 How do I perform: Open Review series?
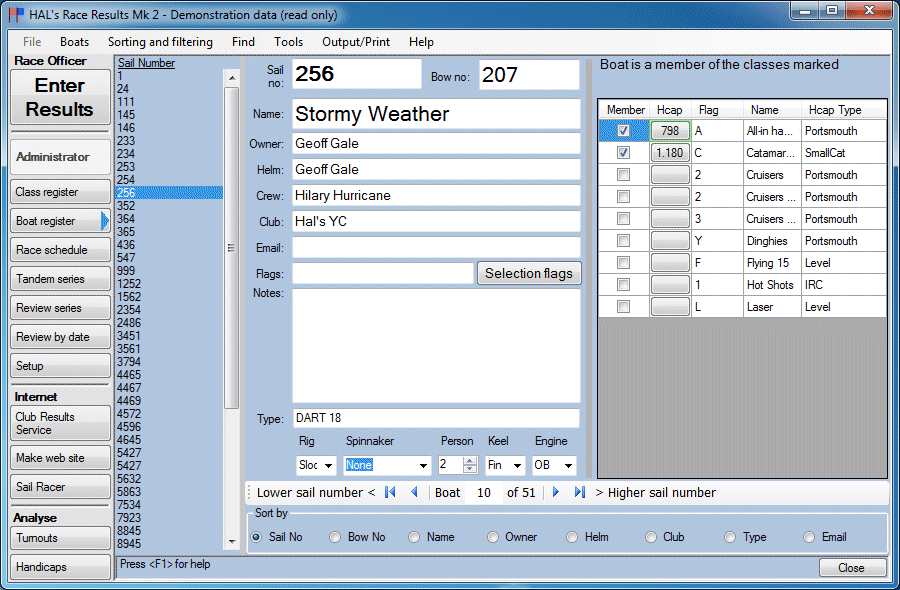coord(60,308)
